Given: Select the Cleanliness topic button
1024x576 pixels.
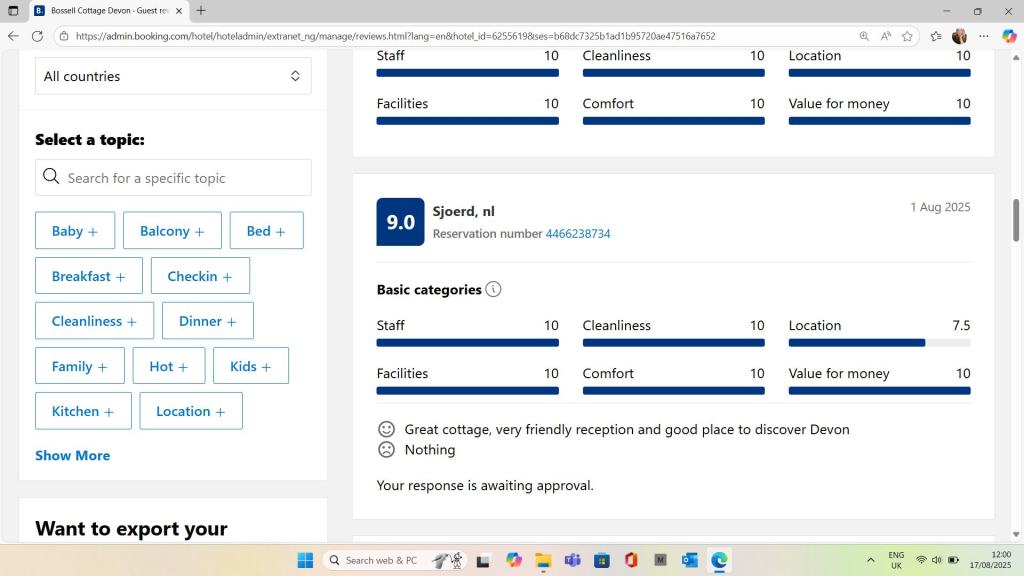Looking at the screenshot, I should click(94, 321).
